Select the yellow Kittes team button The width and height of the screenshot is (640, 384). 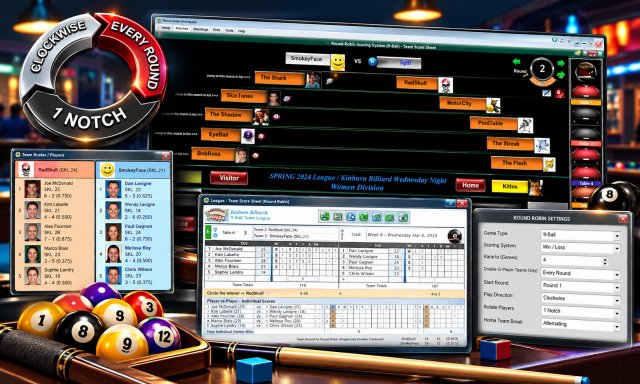[510, 186]
